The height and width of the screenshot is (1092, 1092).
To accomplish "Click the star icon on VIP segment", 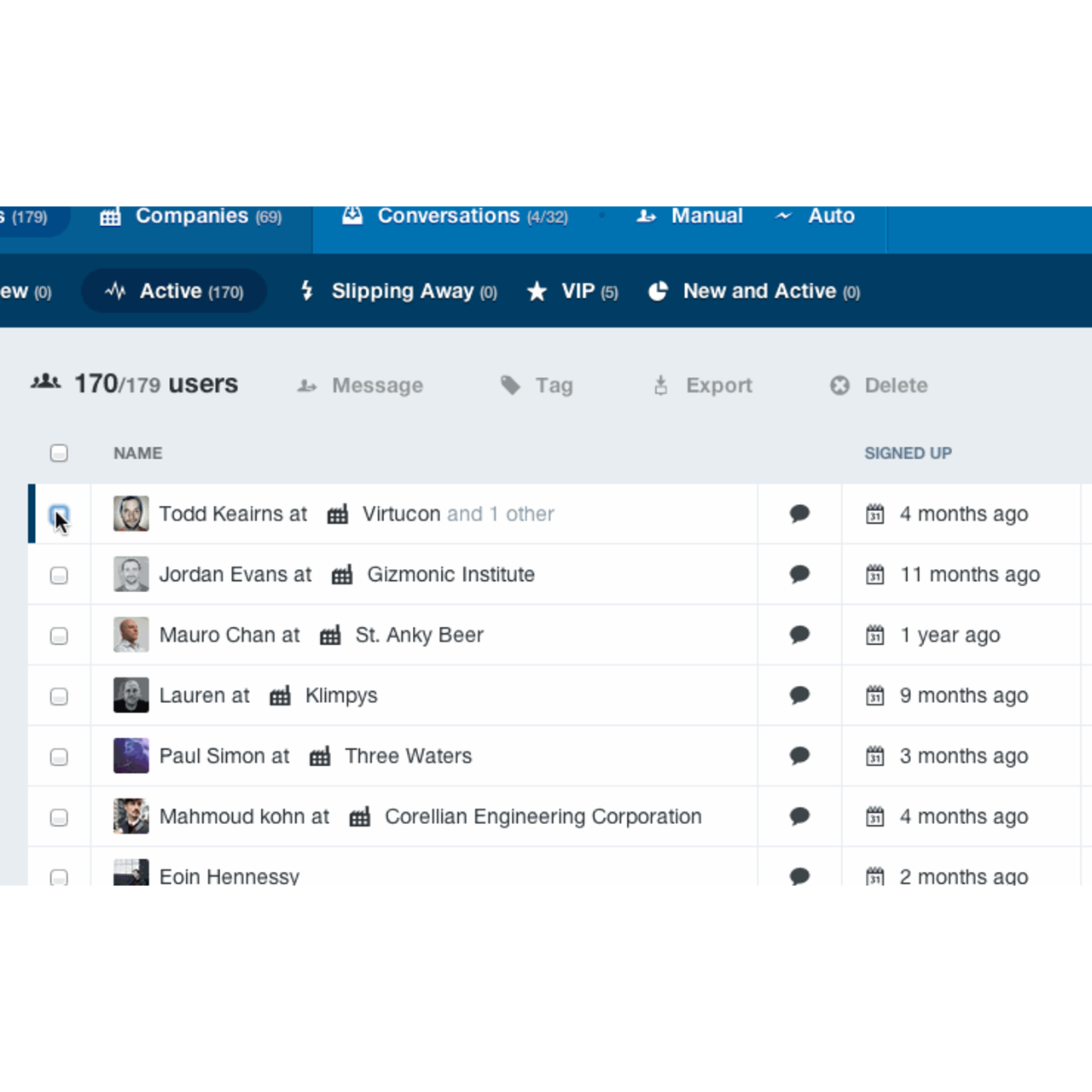I will [537, 292].
